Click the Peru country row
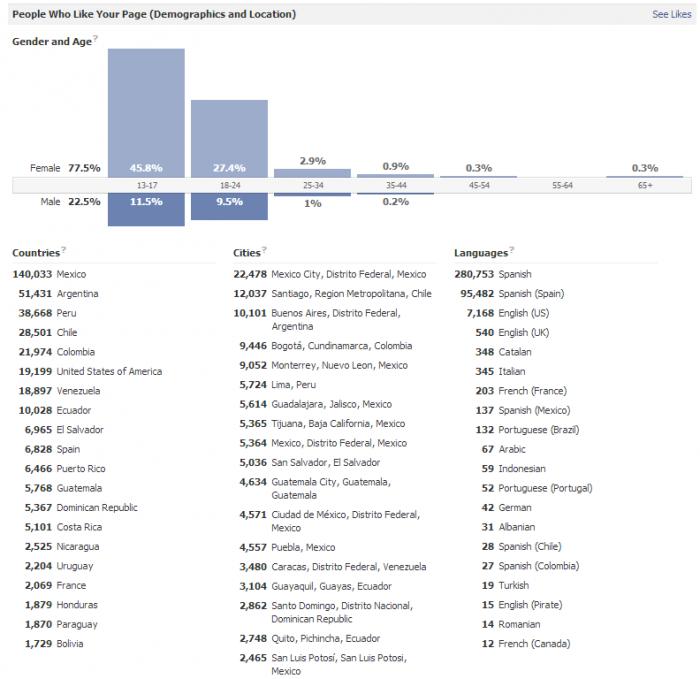 tap(47, 313)
